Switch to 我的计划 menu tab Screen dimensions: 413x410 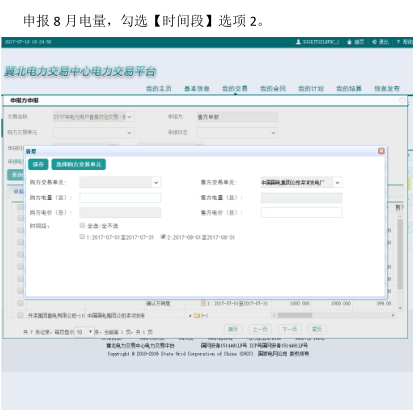coord(311,88)
